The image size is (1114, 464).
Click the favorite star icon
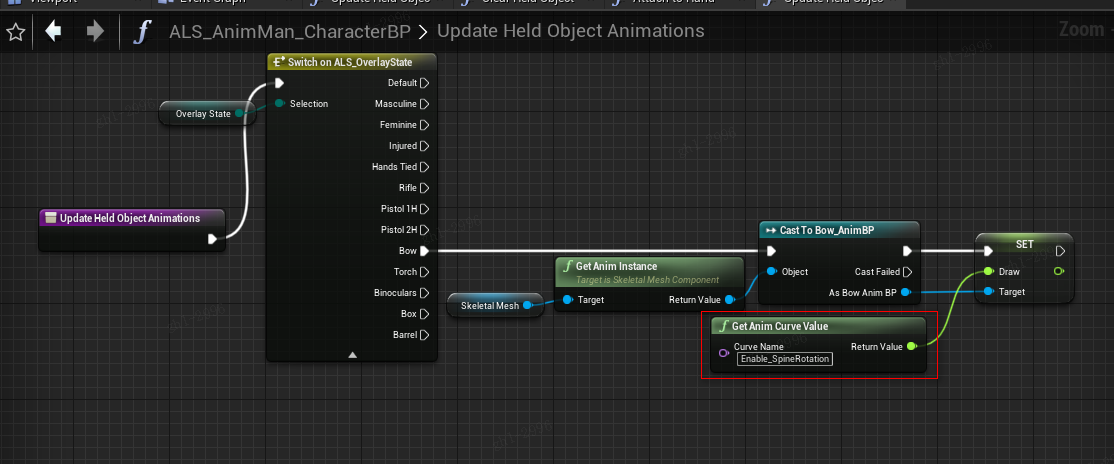pyautogui.click(x=15, y=32)
